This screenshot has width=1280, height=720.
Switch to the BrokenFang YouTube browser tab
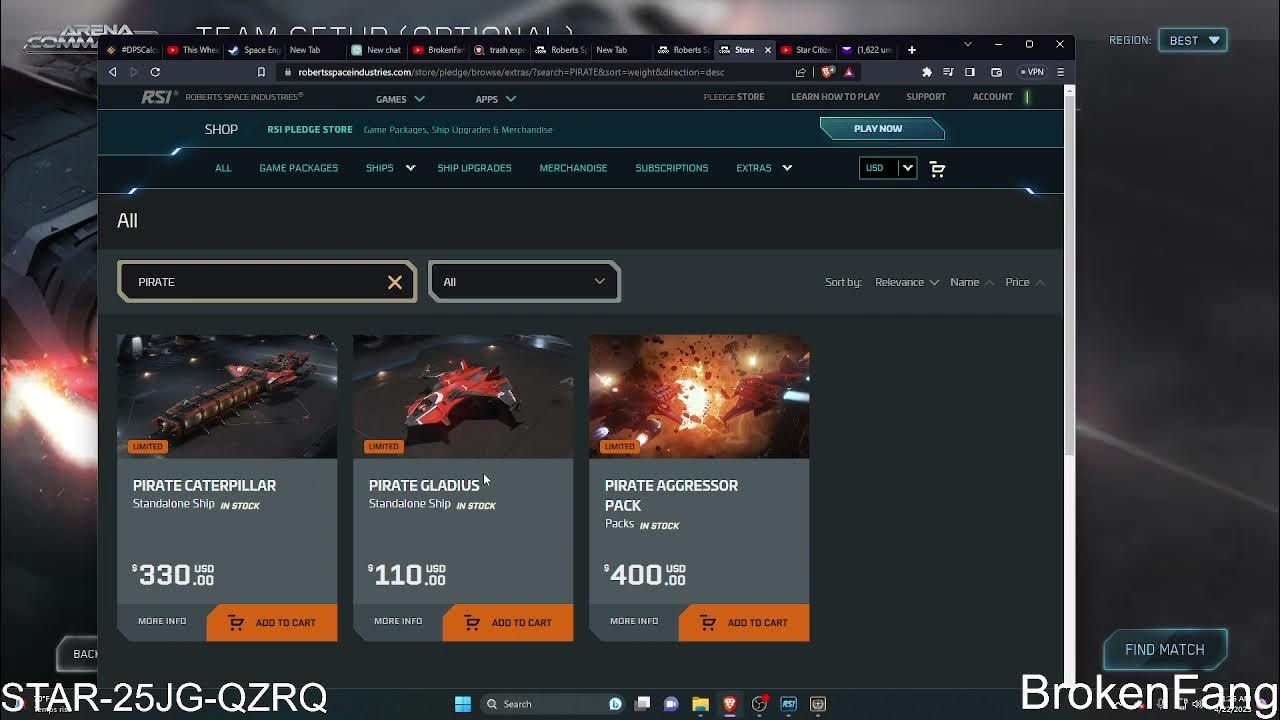click(438, 50)
